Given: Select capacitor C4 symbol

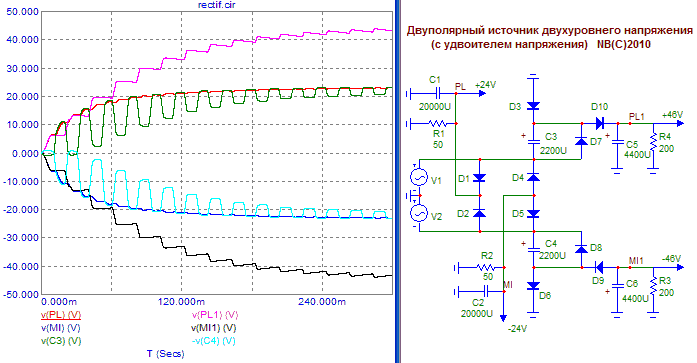Looking at the screenshot, I should click(x=533, y=250).
